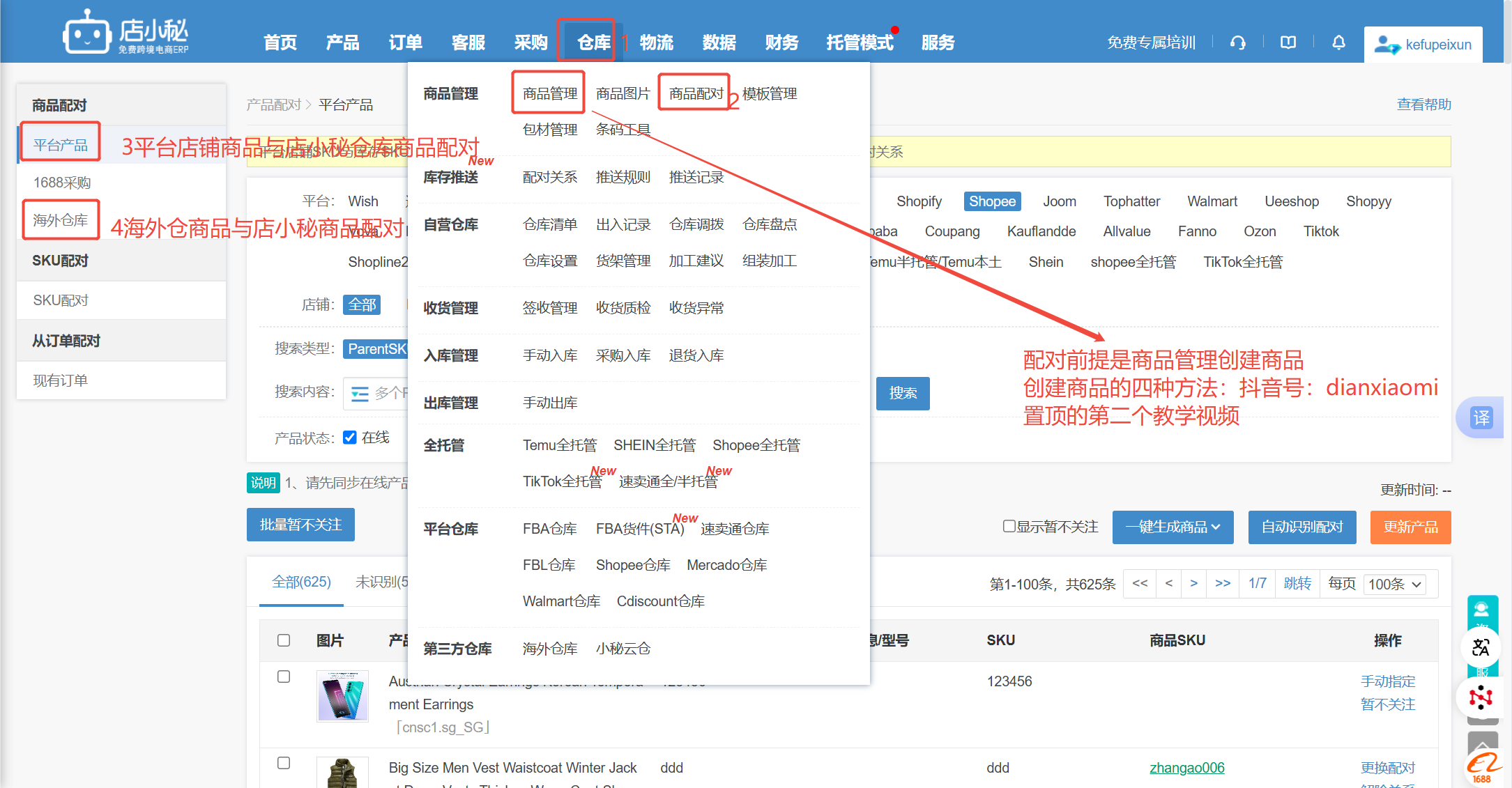Click orange 更新产品 button
Screen dimensions: 1512x788
[x=1411, y=527]
